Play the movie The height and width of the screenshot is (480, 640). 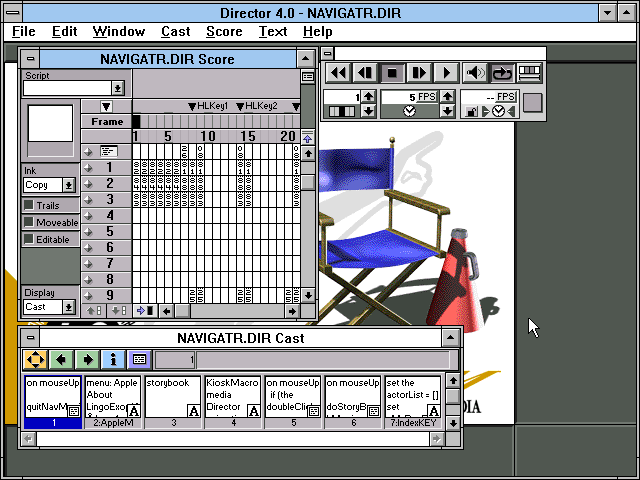coord(446,73)
